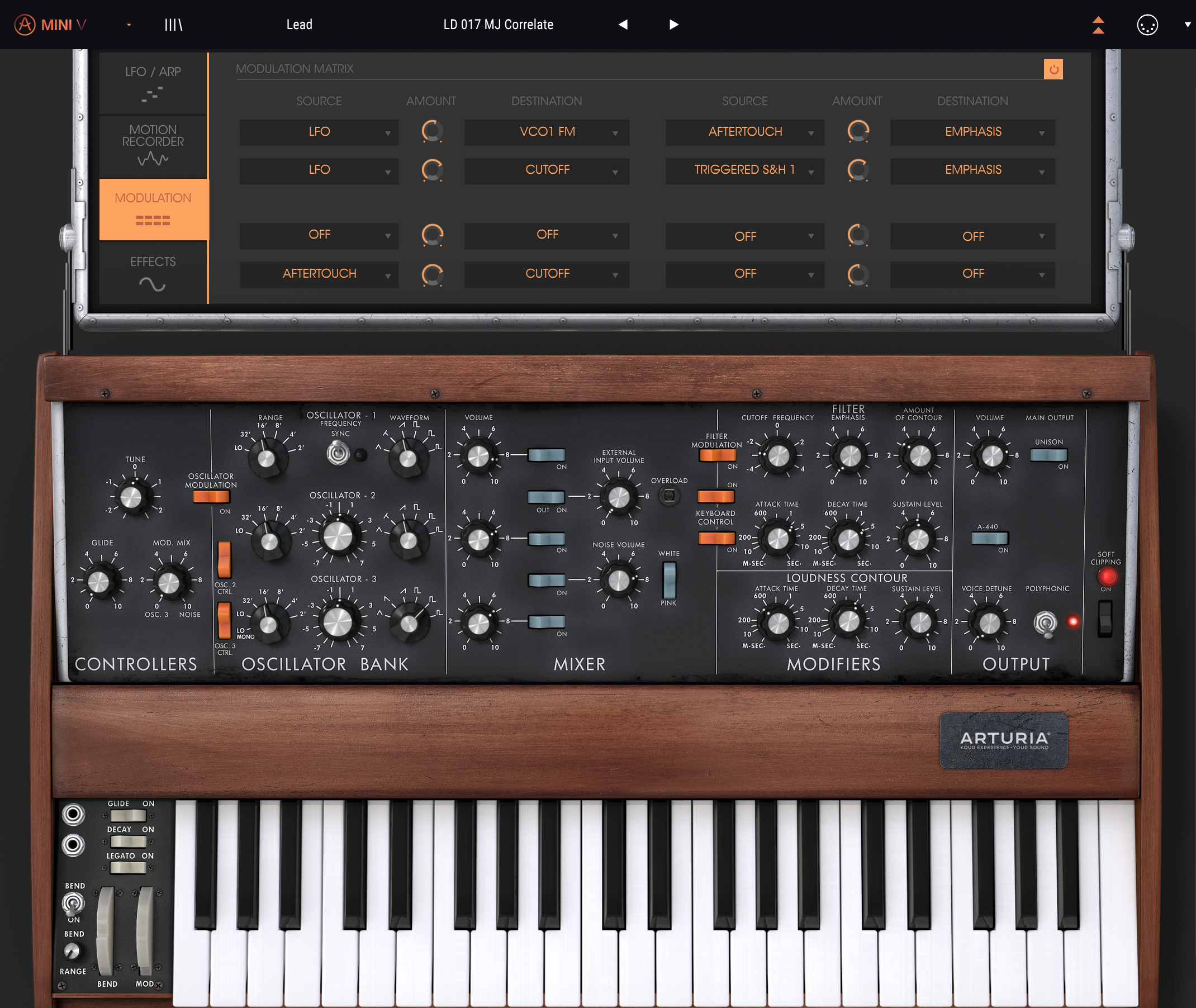Expand the Triggered S&H 1 source dropdown
Screen dimensions: 1196x1008
pos(744,170)
